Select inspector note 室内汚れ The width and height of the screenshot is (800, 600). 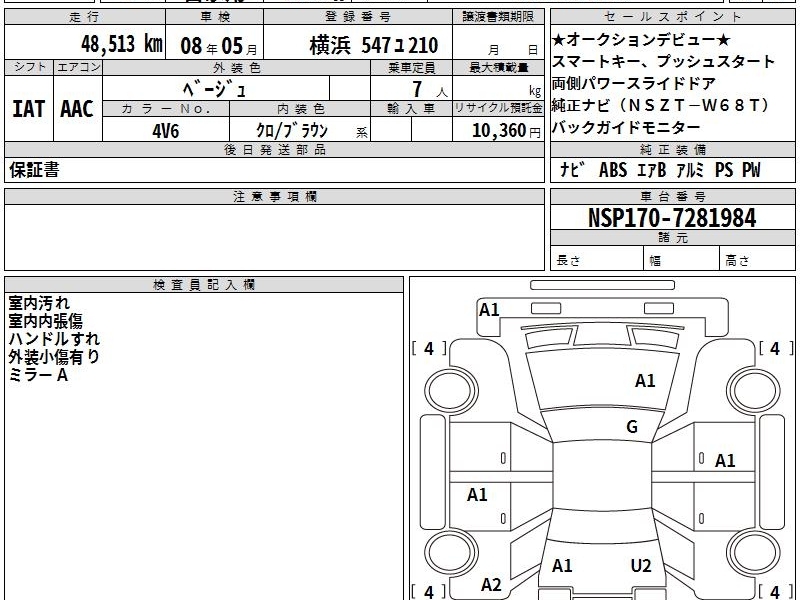click(39, 303)
